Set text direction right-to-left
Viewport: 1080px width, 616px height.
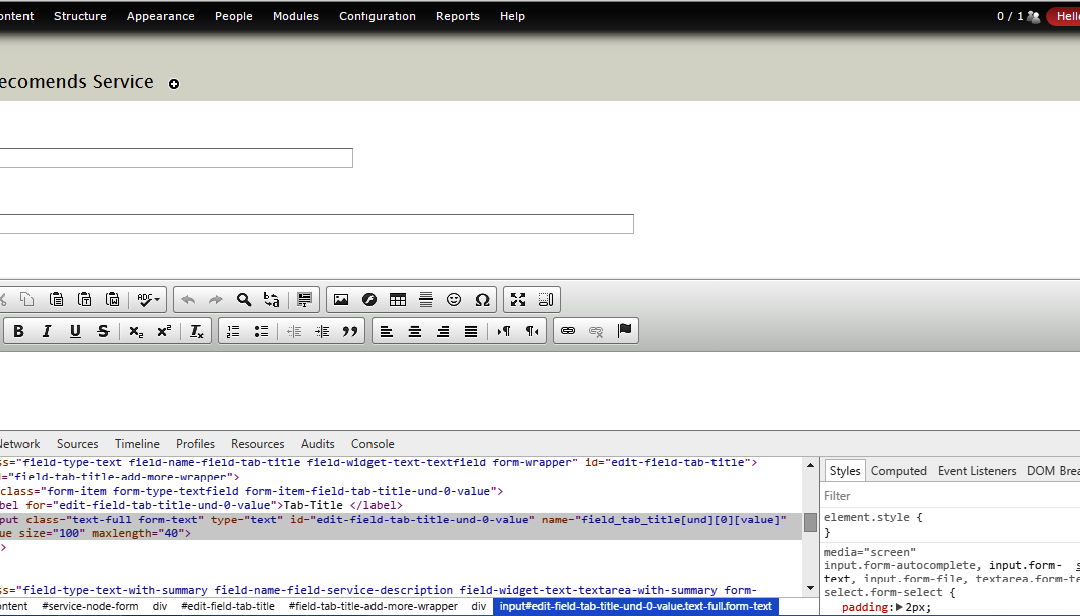532,331
